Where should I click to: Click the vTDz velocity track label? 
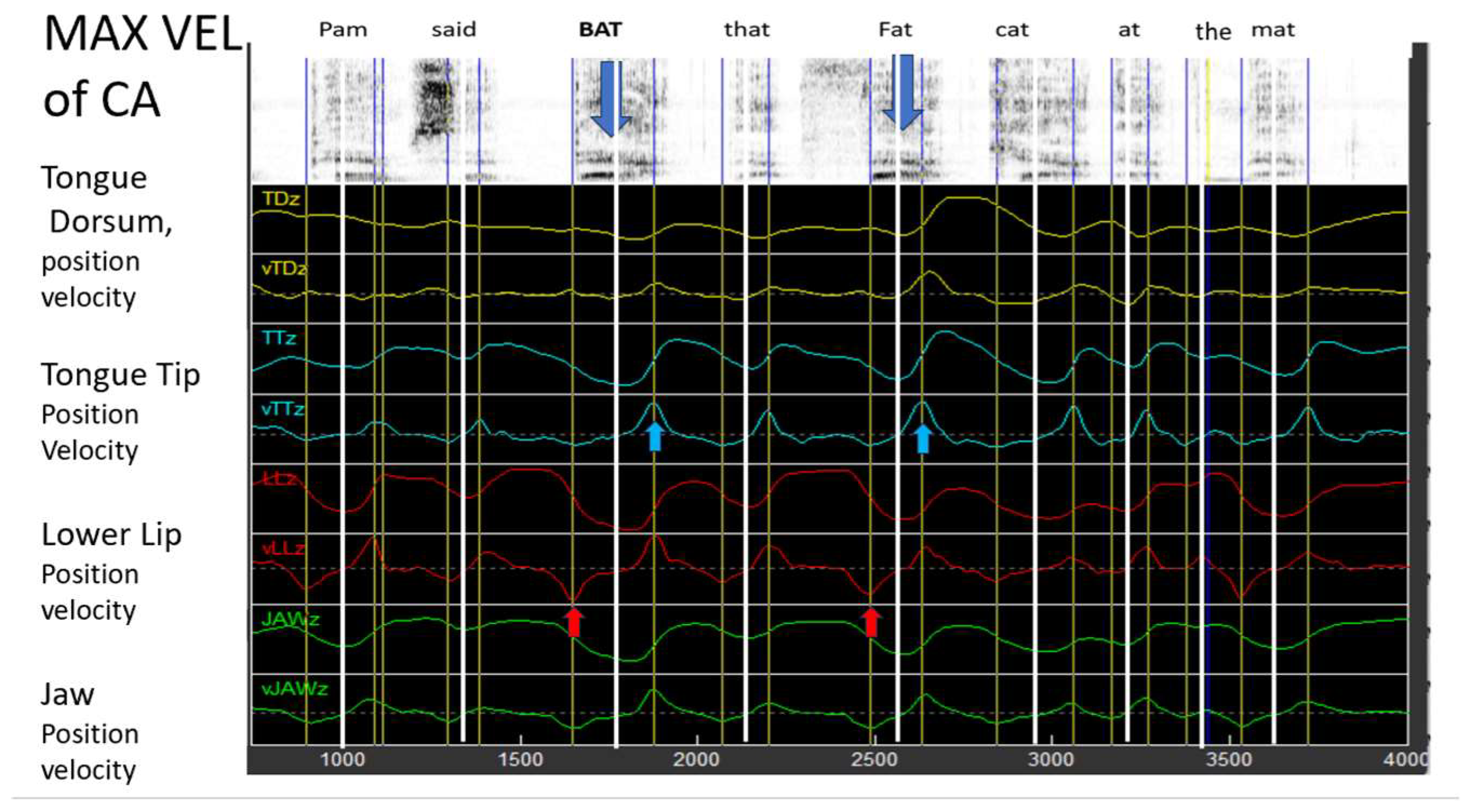click(284, 268)
